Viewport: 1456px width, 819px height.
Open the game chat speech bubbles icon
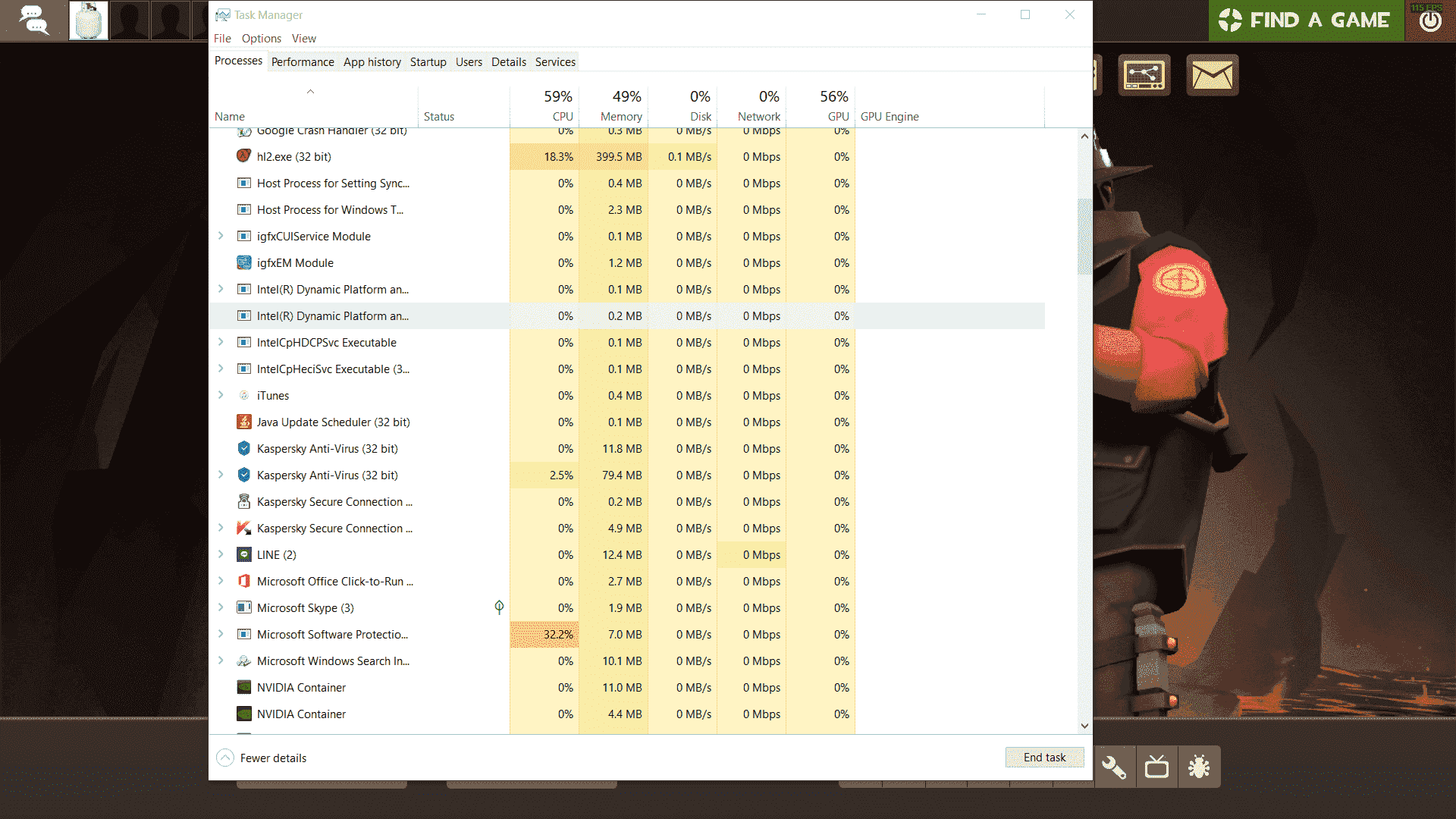(x=34, y=20)
